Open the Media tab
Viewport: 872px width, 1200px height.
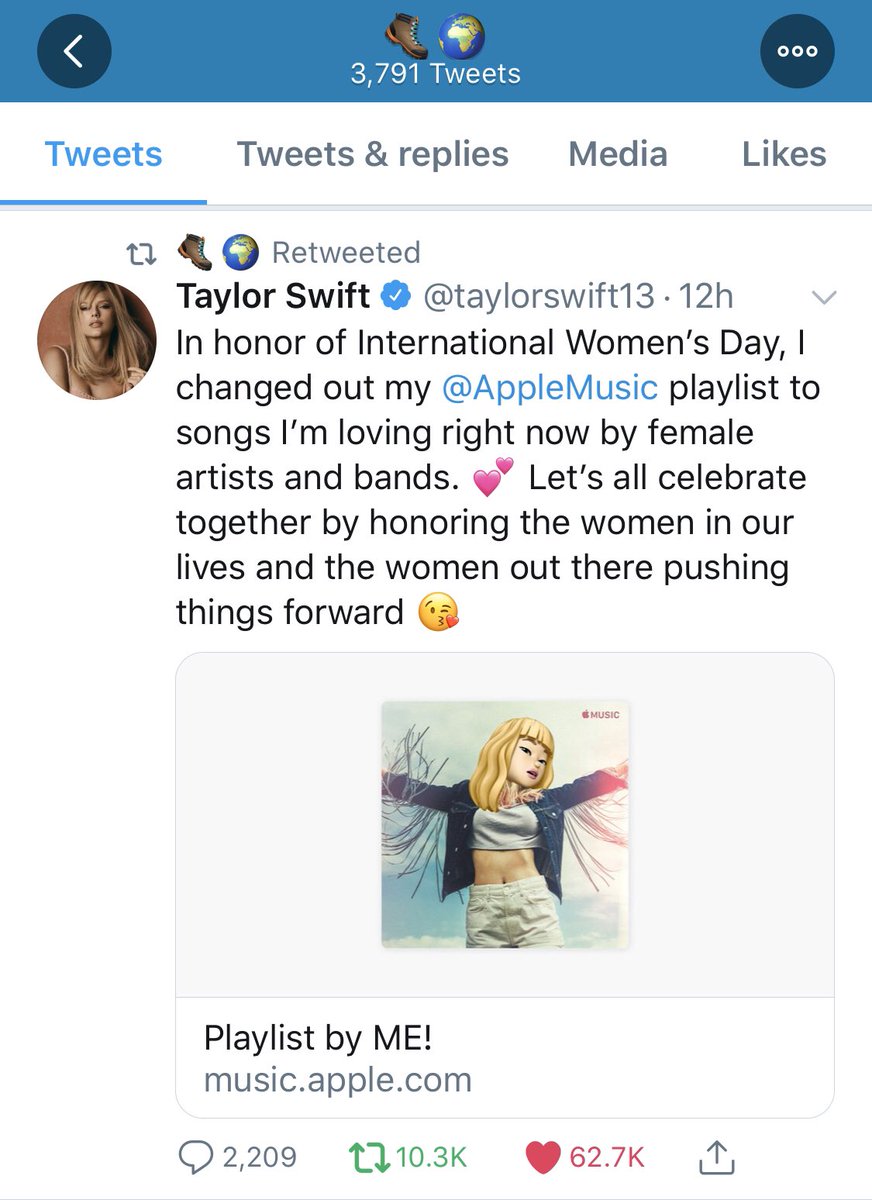pos(617,155)
